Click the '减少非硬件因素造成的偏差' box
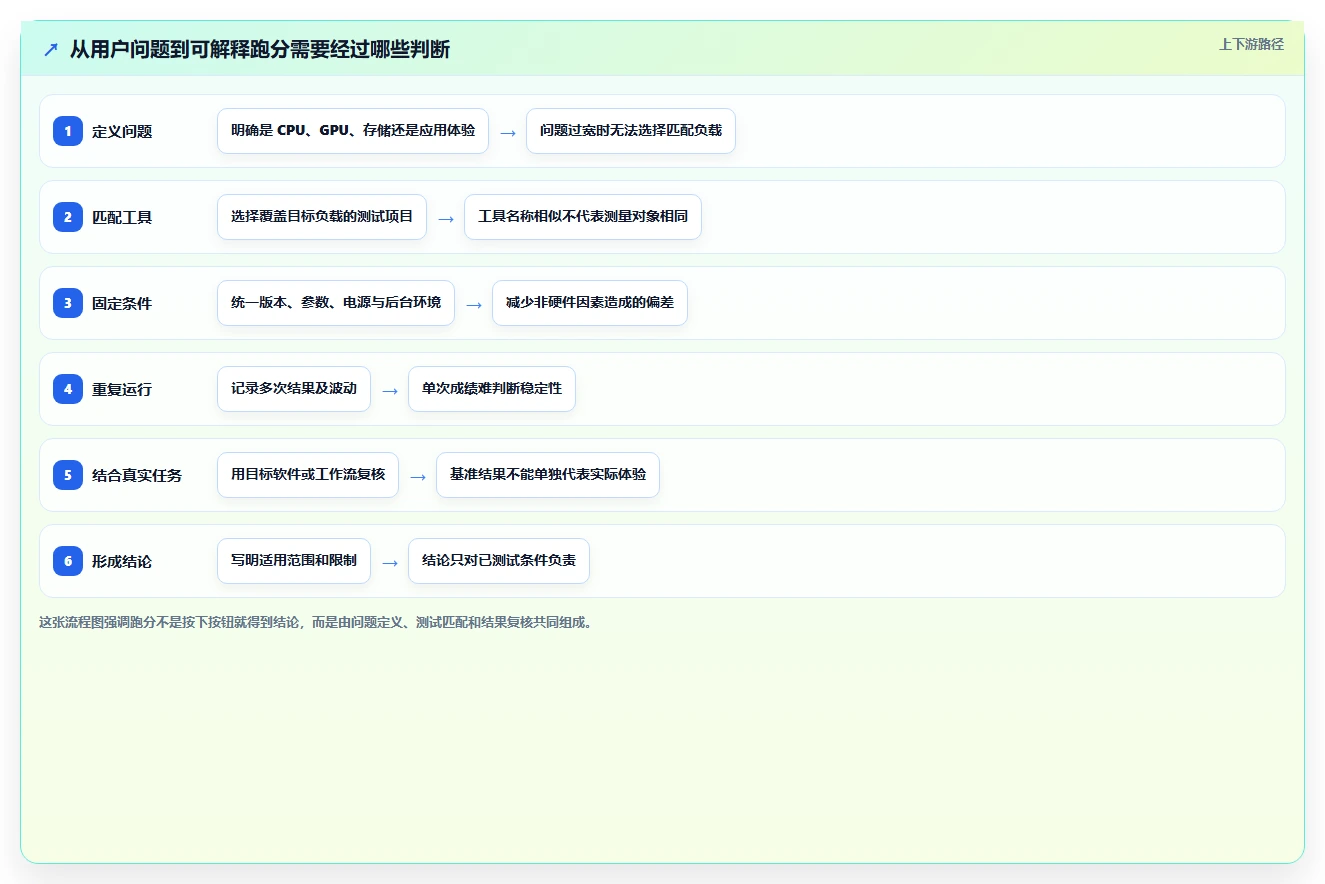The height and width of the screenshot is (884, 1325). click(x=590, y=303)
